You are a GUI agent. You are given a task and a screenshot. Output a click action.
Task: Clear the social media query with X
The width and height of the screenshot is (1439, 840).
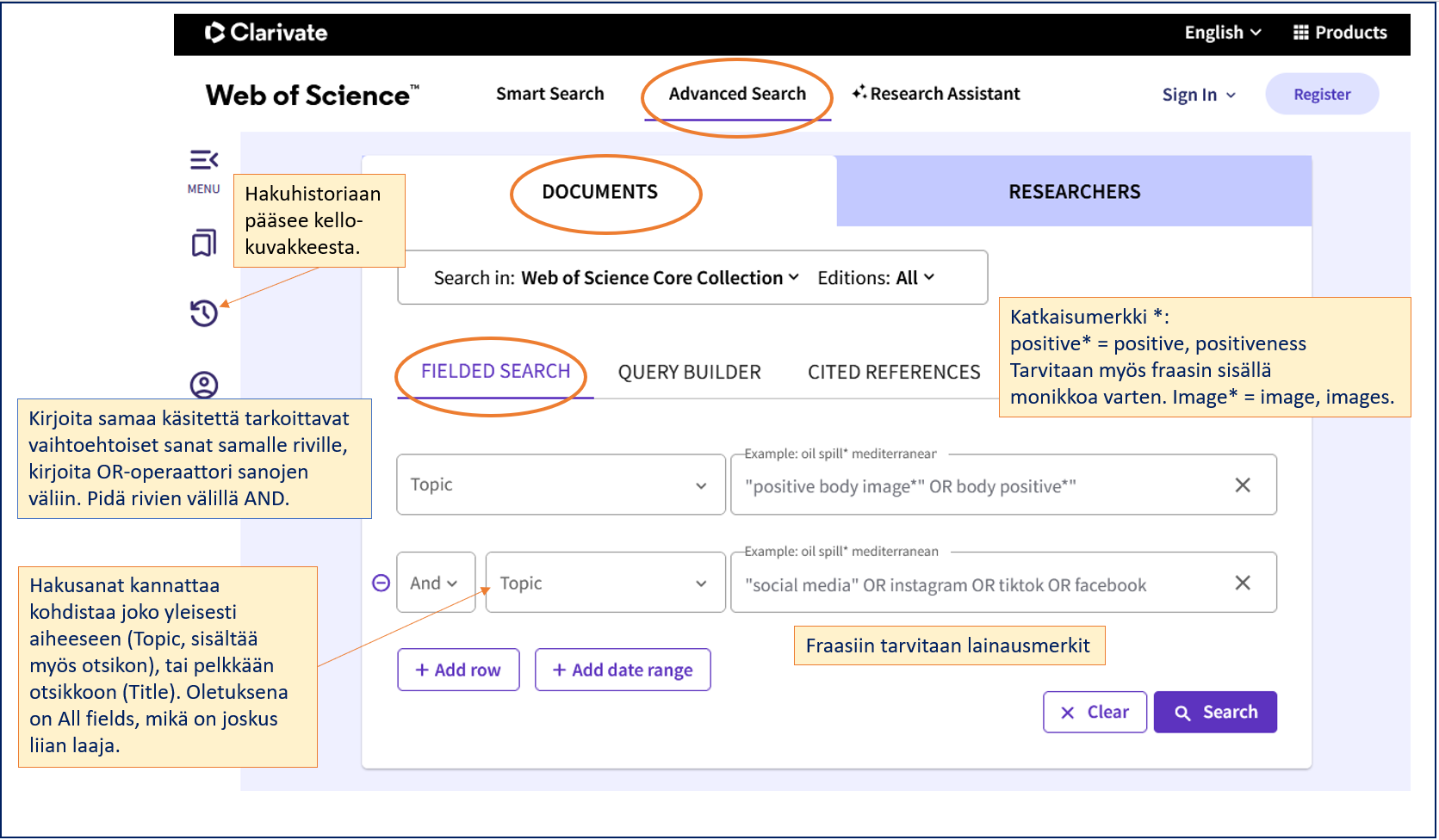pos(1243,583)
